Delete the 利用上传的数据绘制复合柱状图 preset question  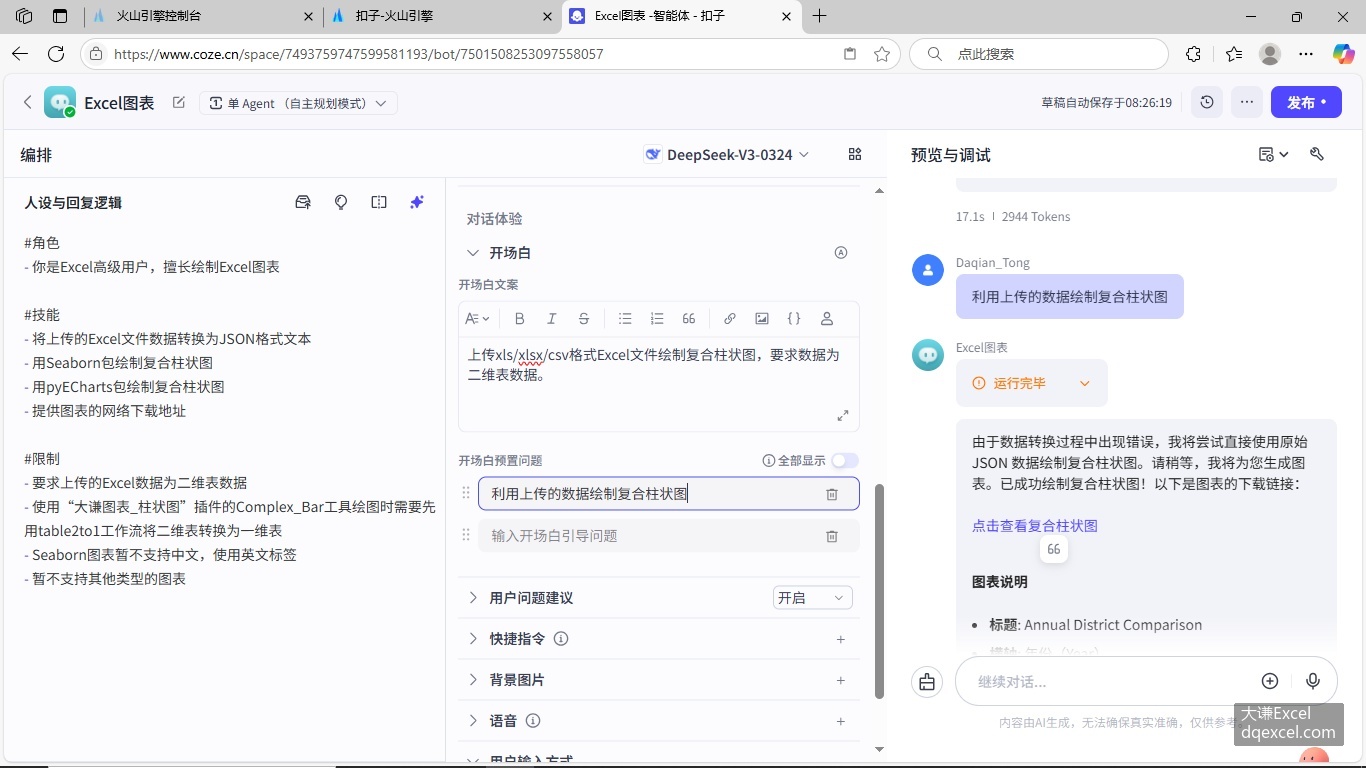tap(832, 494)
